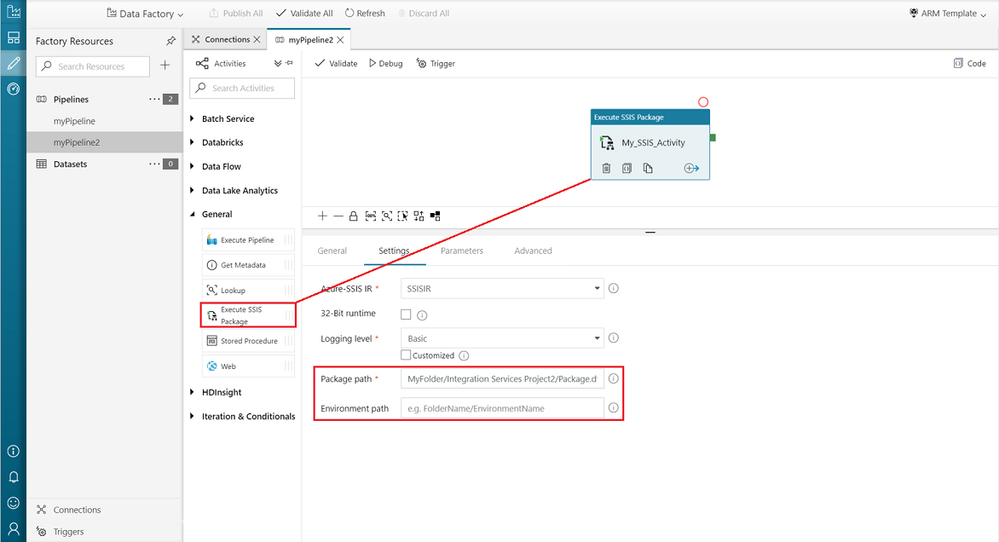Open the user account icon

click(13, 529)
